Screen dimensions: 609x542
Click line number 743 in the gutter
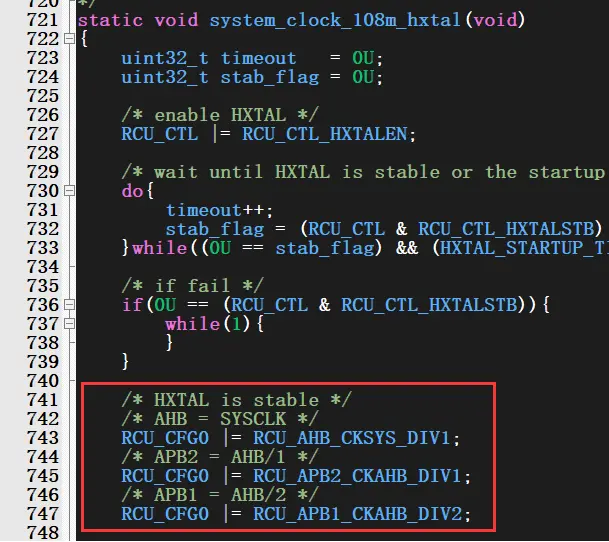[42, 438]
